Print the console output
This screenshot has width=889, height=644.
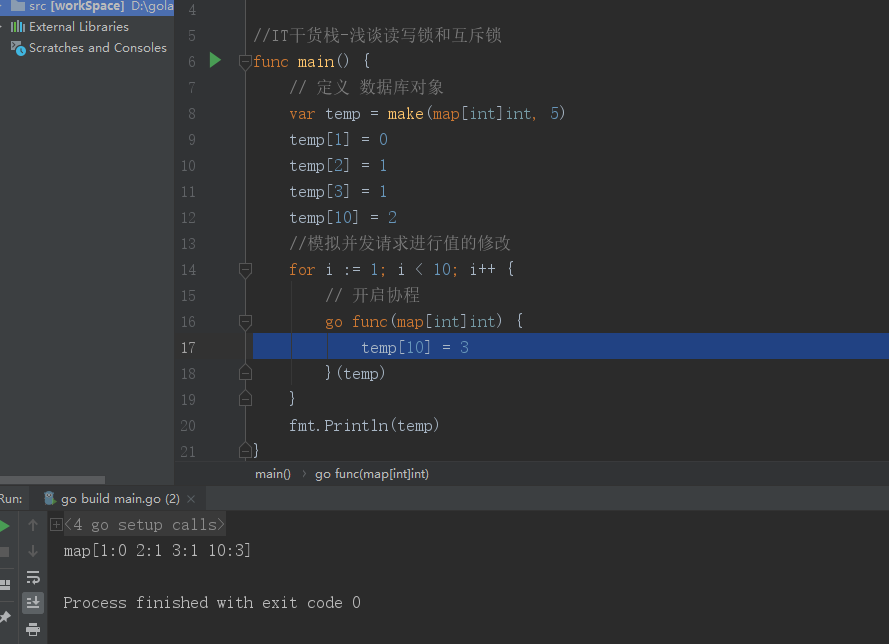[x=33, y=629]
